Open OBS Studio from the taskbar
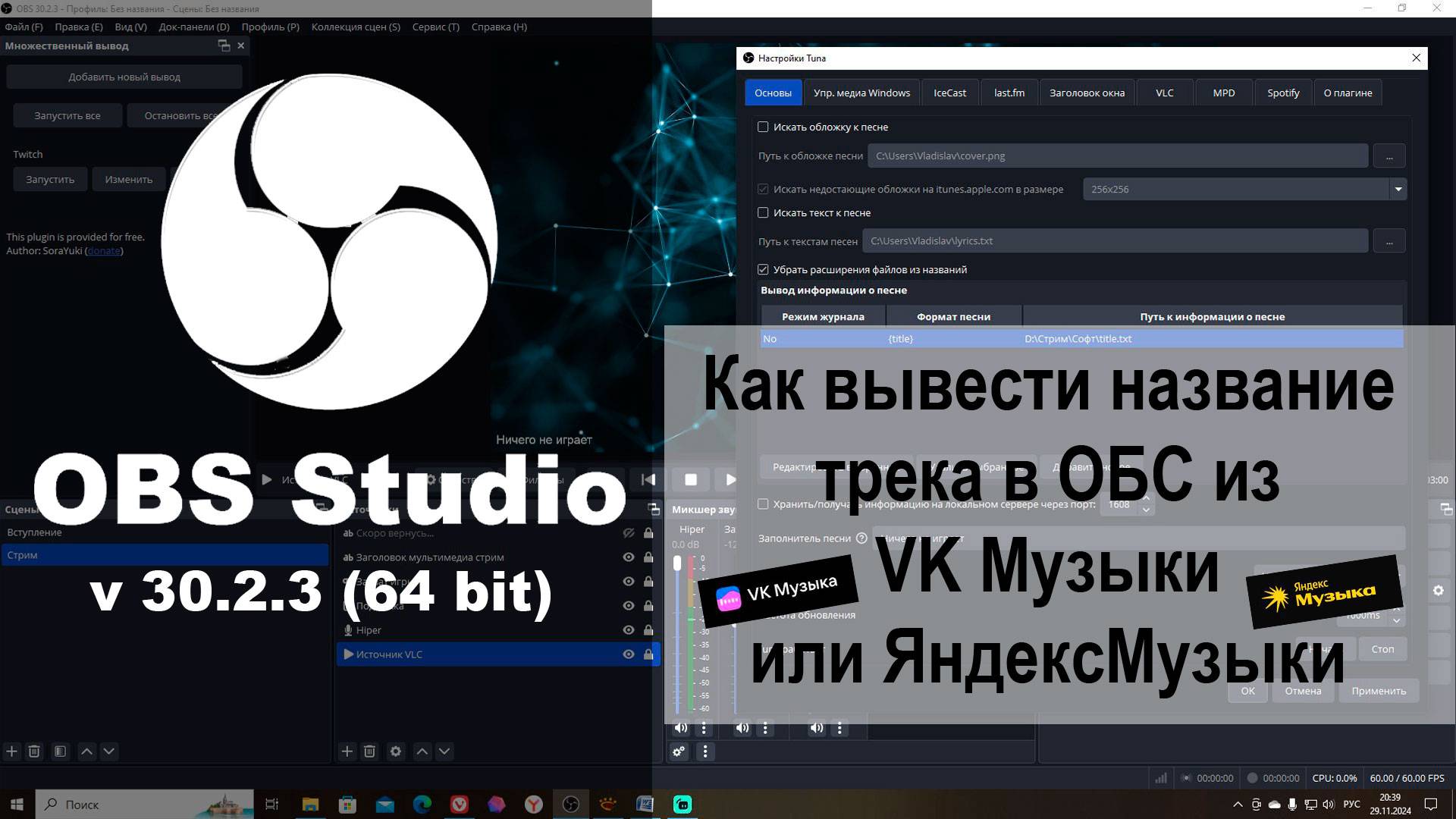Screen dimensions: 1456x819 click(571, 805)
